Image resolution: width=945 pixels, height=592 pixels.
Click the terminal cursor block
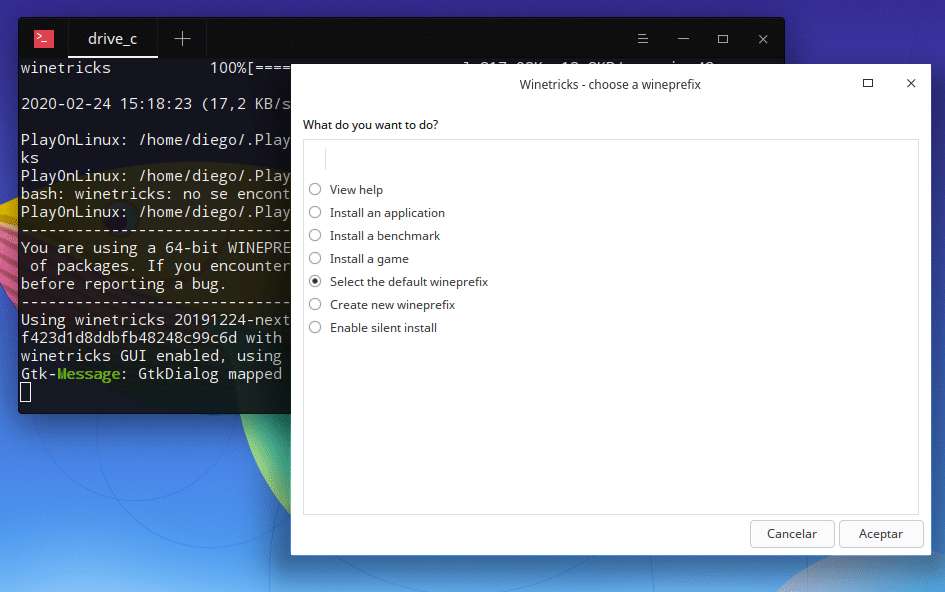tap(25, 392)
